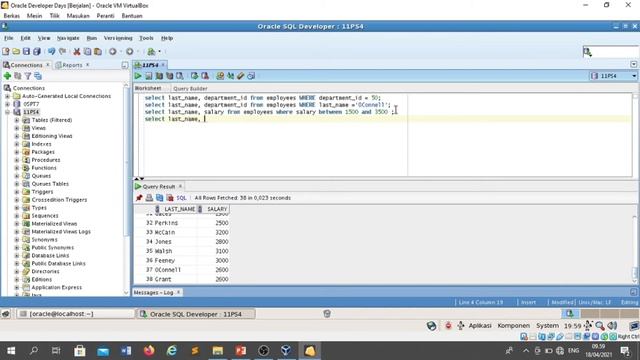
Task: Click the SQL History icon in worksheet toolbar
Action: coord(251,76)
